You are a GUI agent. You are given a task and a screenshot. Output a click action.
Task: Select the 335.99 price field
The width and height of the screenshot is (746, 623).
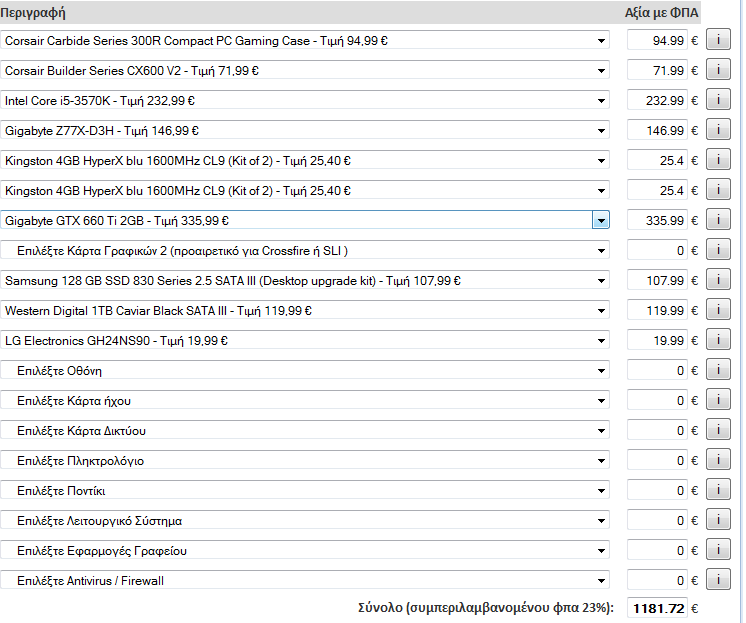click(x=657, y=220)
